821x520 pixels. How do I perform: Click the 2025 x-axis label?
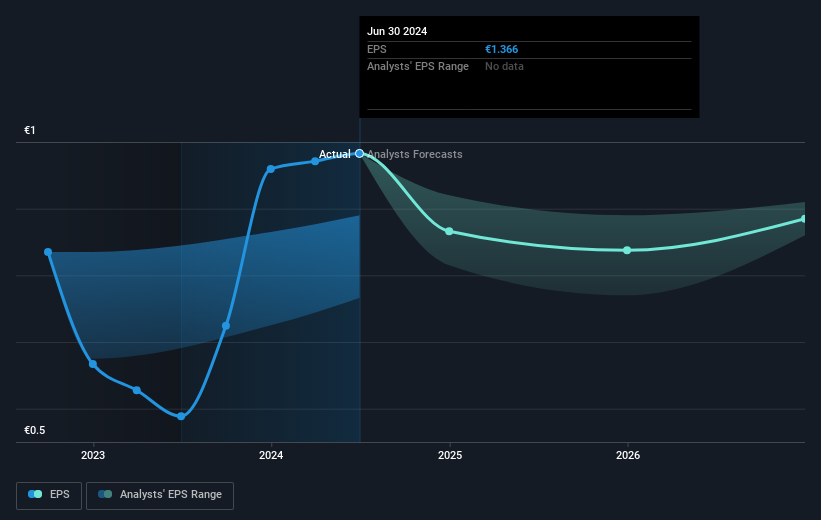click(x=450, y=455)
